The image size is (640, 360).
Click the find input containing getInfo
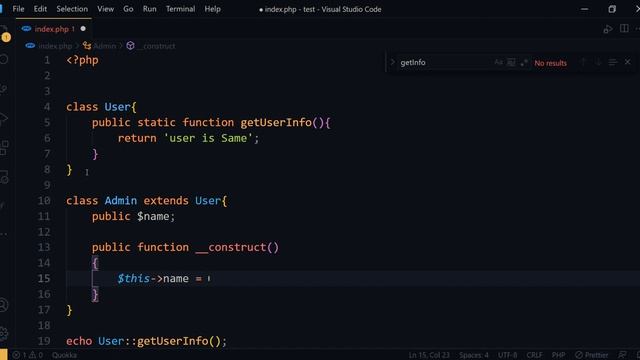[x=445, y=62]
